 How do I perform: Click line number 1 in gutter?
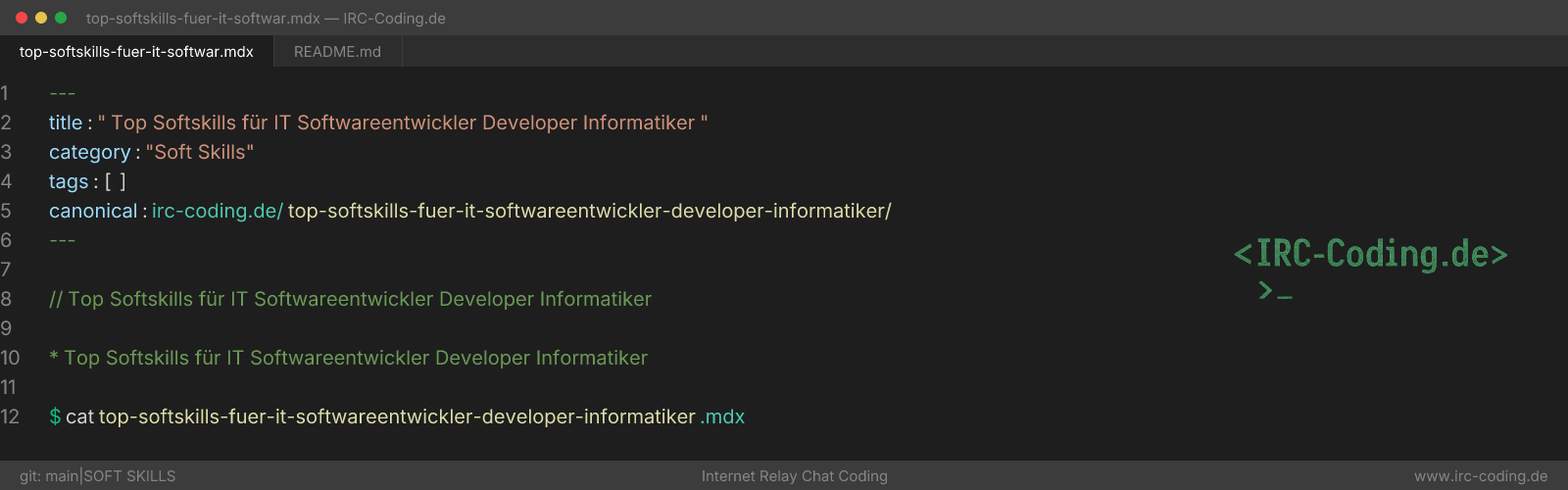coord(5,93)
